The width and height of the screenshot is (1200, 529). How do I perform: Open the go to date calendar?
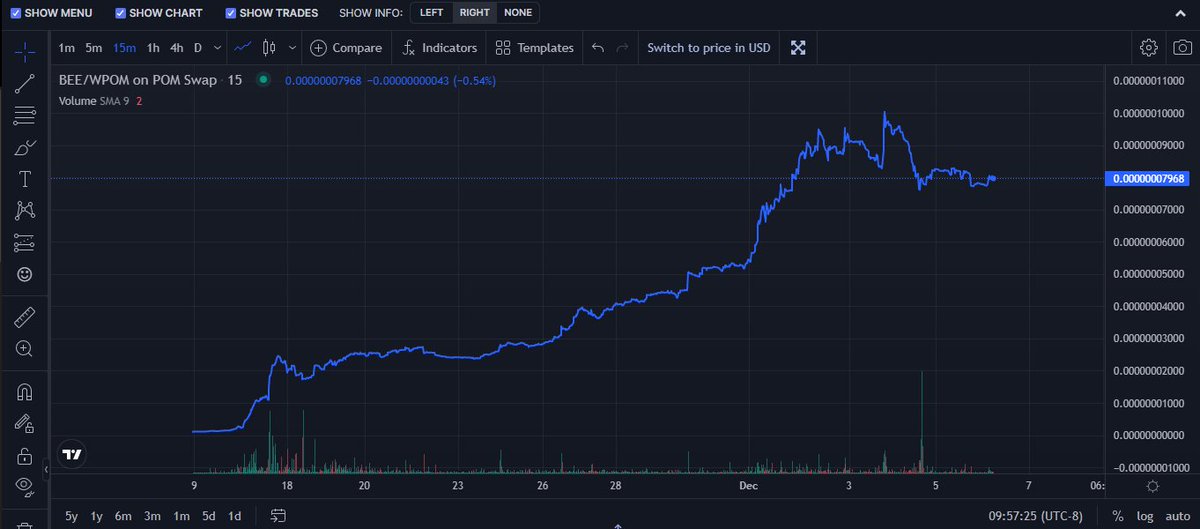278,516
